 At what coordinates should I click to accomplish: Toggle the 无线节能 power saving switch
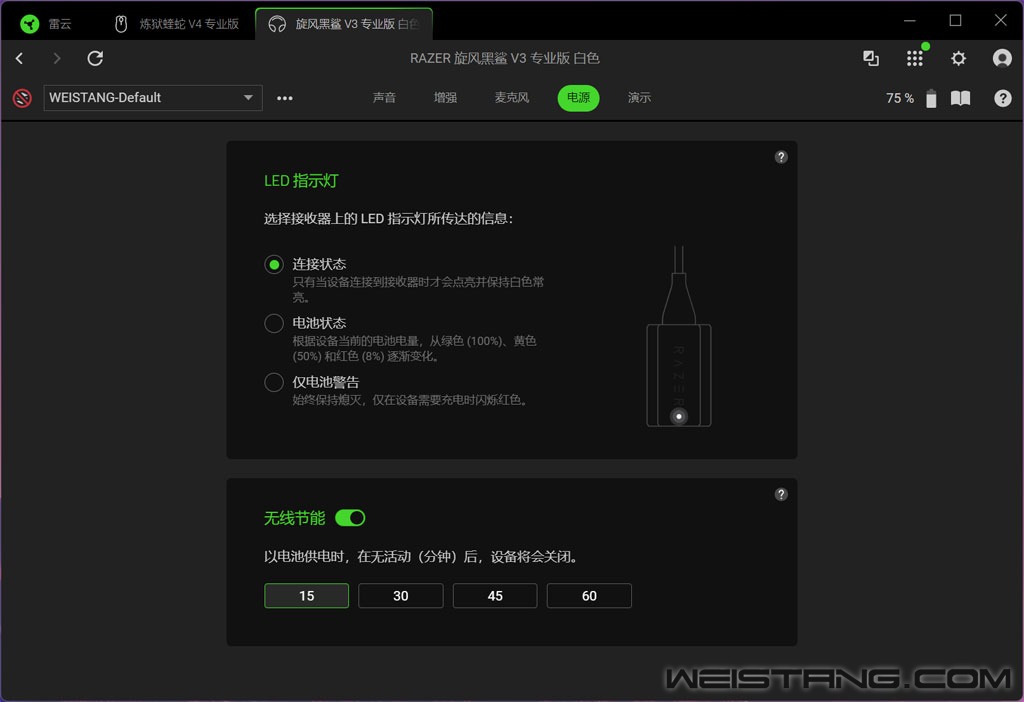(350, 518)
